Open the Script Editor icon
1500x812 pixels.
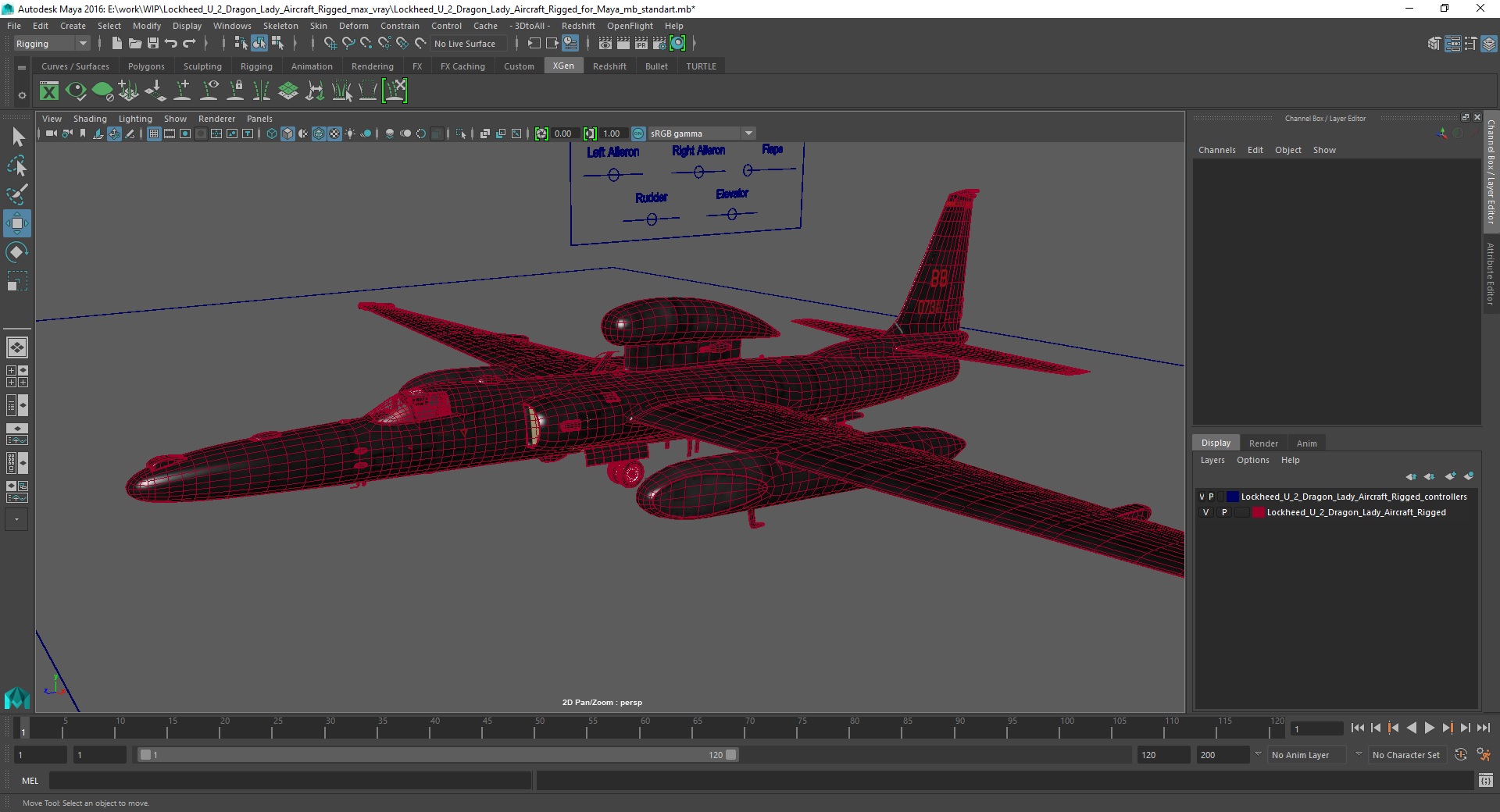(1486, 780)
